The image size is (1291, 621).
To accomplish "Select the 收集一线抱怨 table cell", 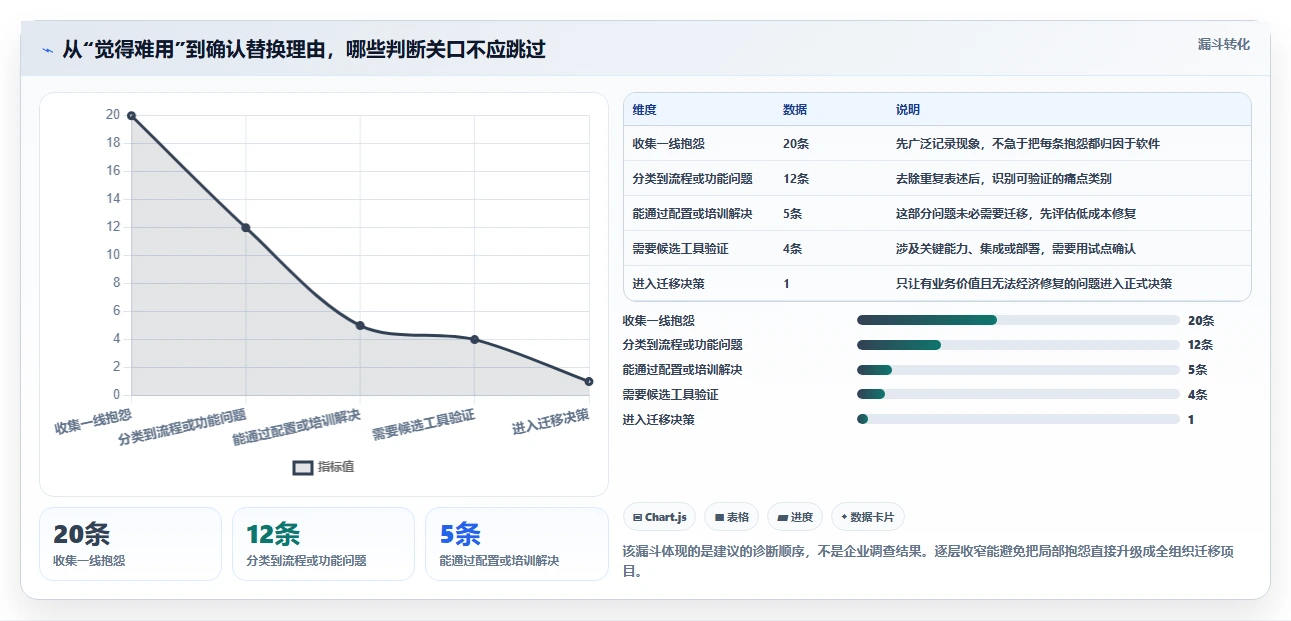I will point(669,144).
